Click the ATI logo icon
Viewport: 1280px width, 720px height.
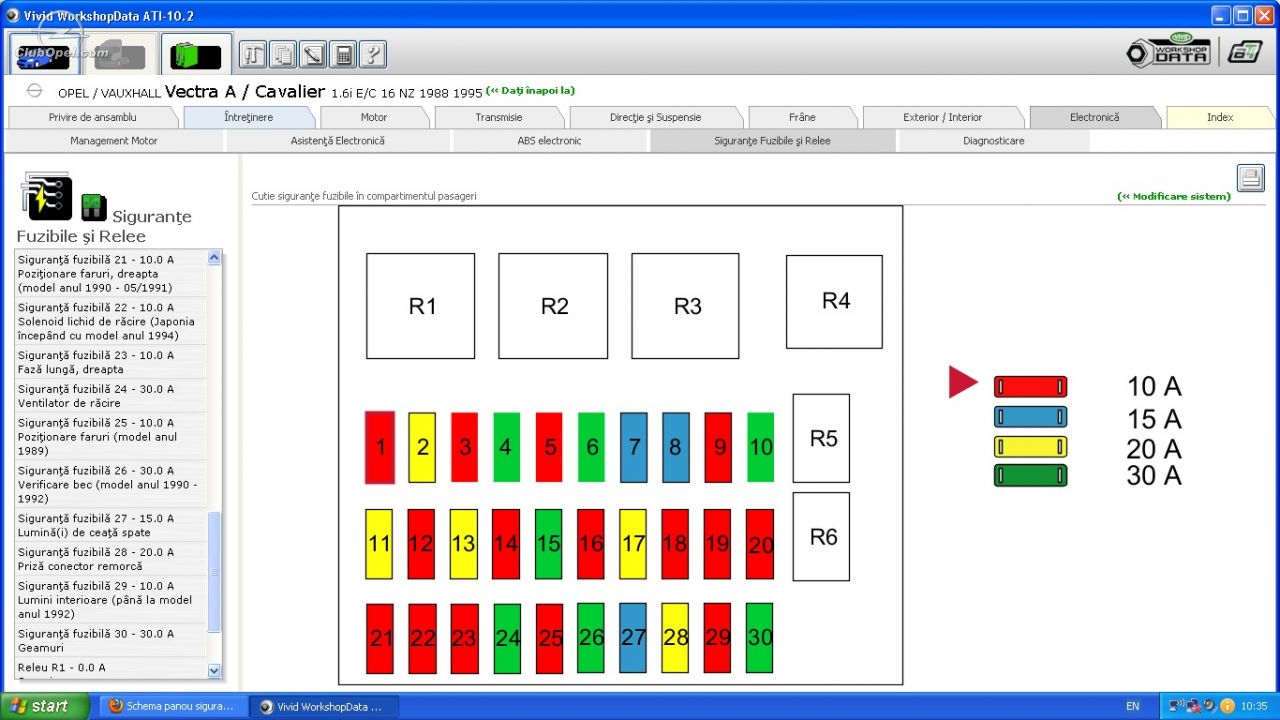point(1245,53)
